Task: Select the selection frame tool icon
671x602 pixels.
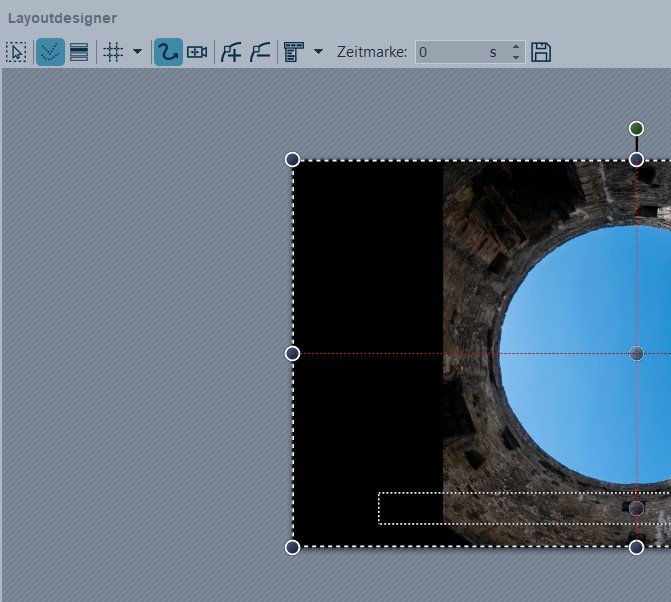Action: pyautogui.click(x=16, y=52)
